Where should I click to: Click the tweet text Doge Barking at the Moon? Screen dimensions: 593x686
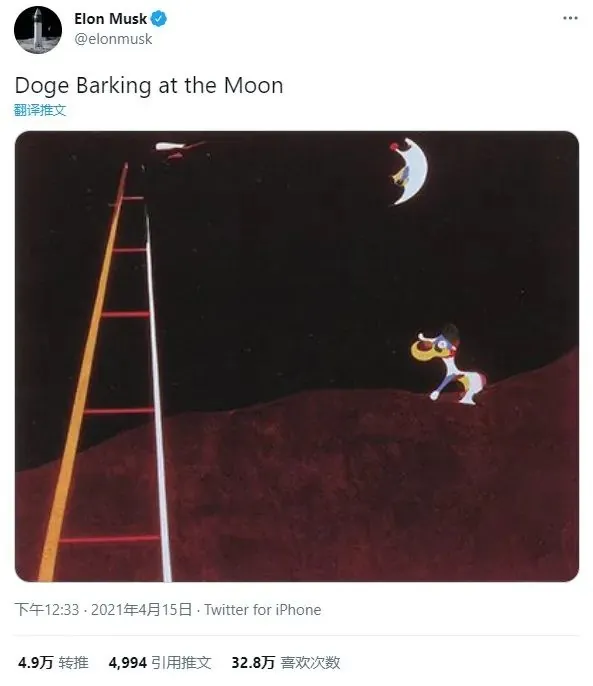149,85
